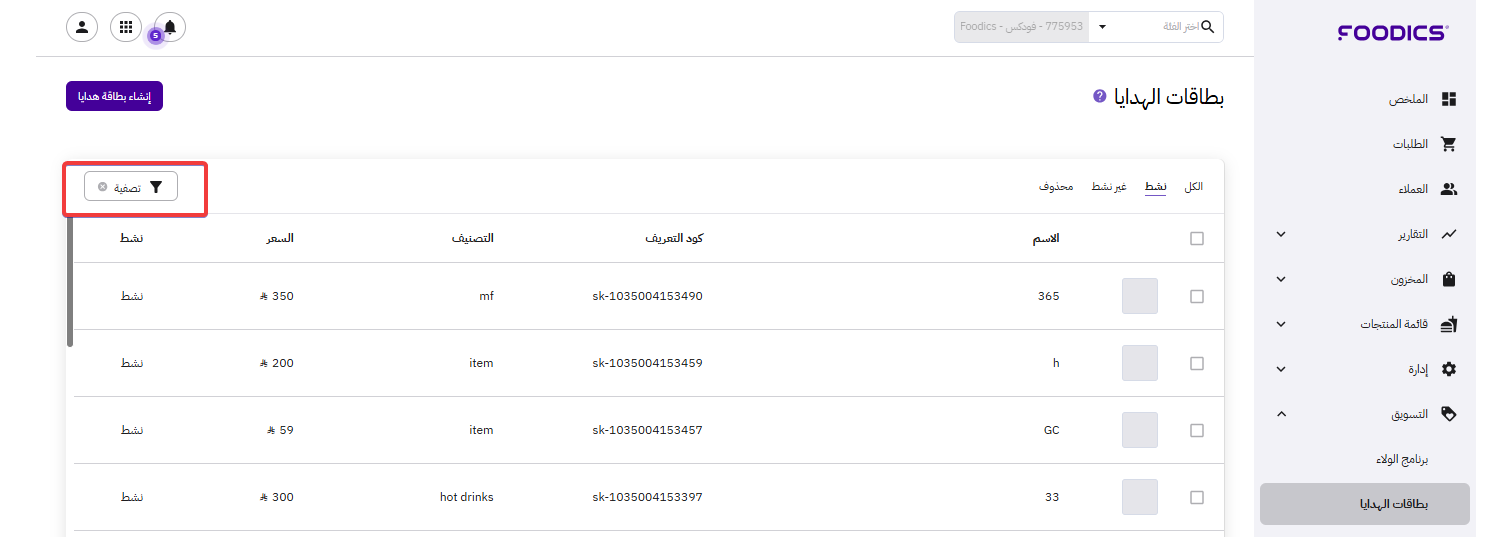
Task: Expand the المخزون inventory menu
Action: [x=1281, y=279]
